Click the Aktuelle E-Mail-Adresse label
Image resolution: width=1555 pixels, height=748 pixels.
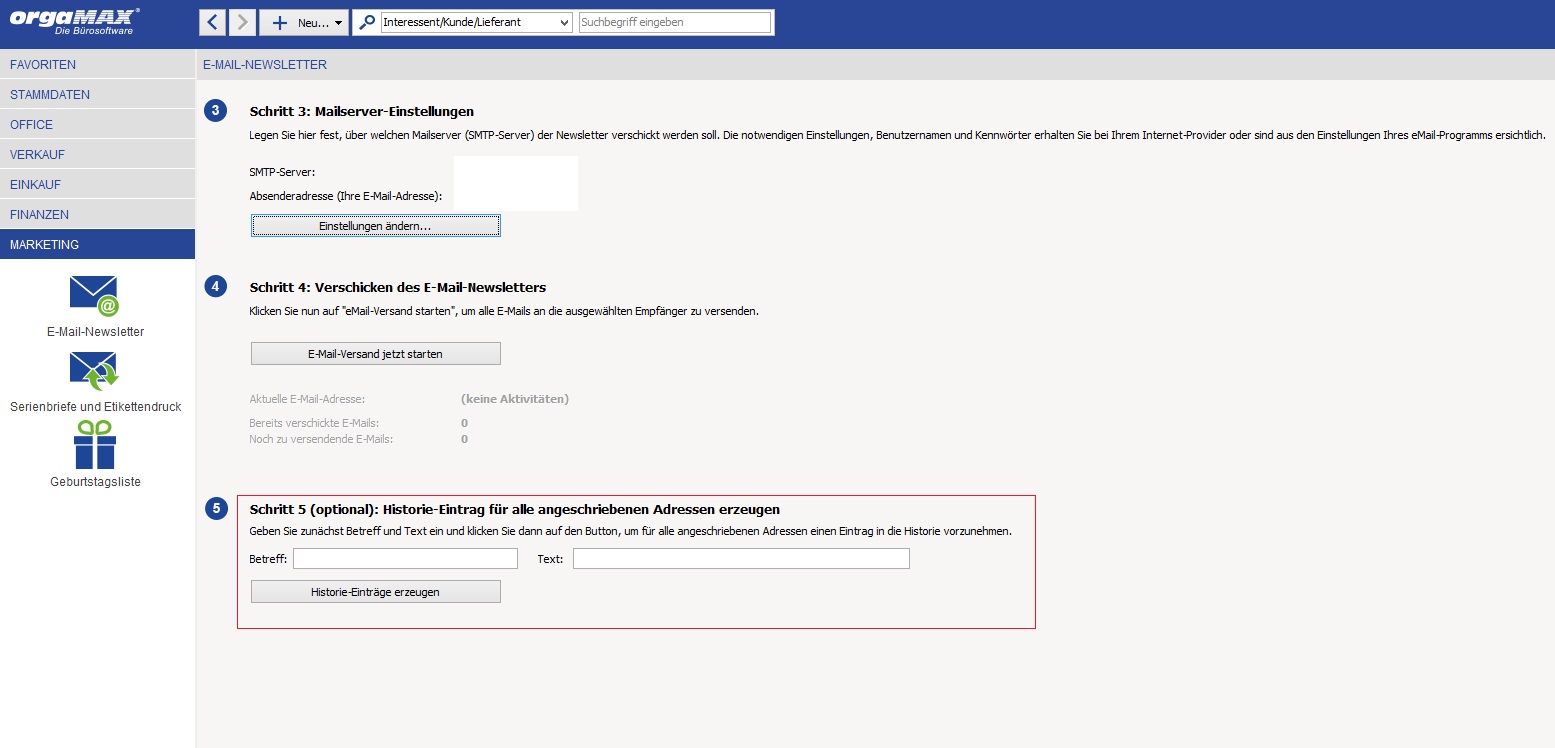tap(308, 400)
